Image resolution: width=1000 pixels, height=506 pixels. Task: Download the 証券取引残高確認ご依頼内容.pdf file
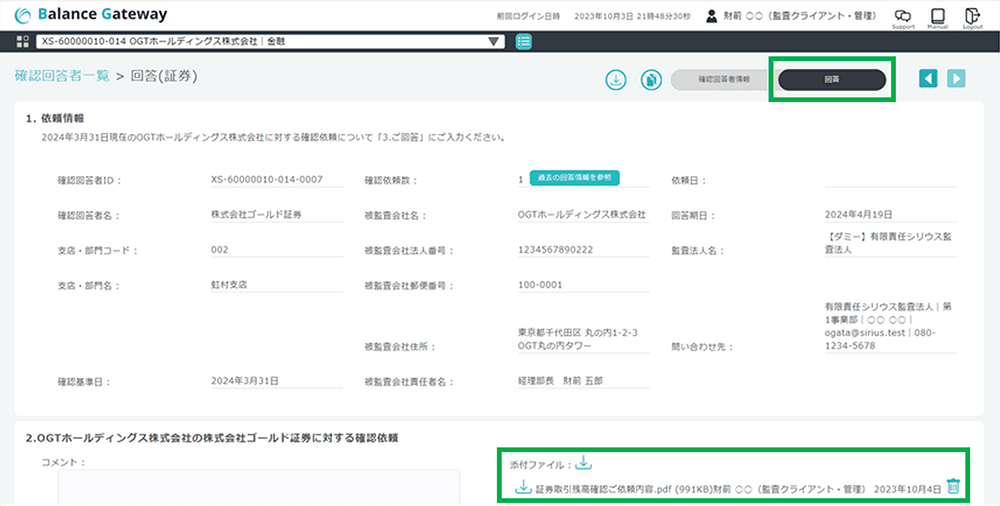522,487
